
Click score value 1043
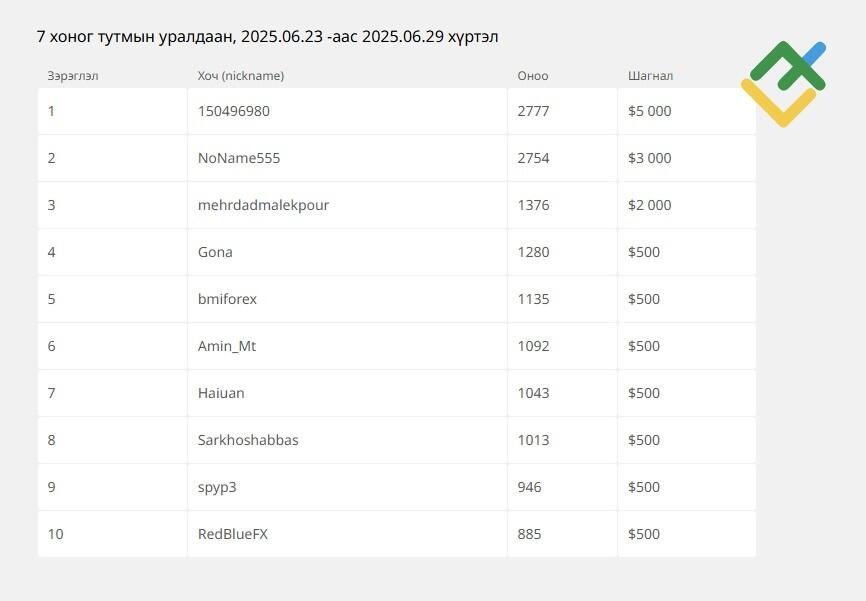click(533, 393)
